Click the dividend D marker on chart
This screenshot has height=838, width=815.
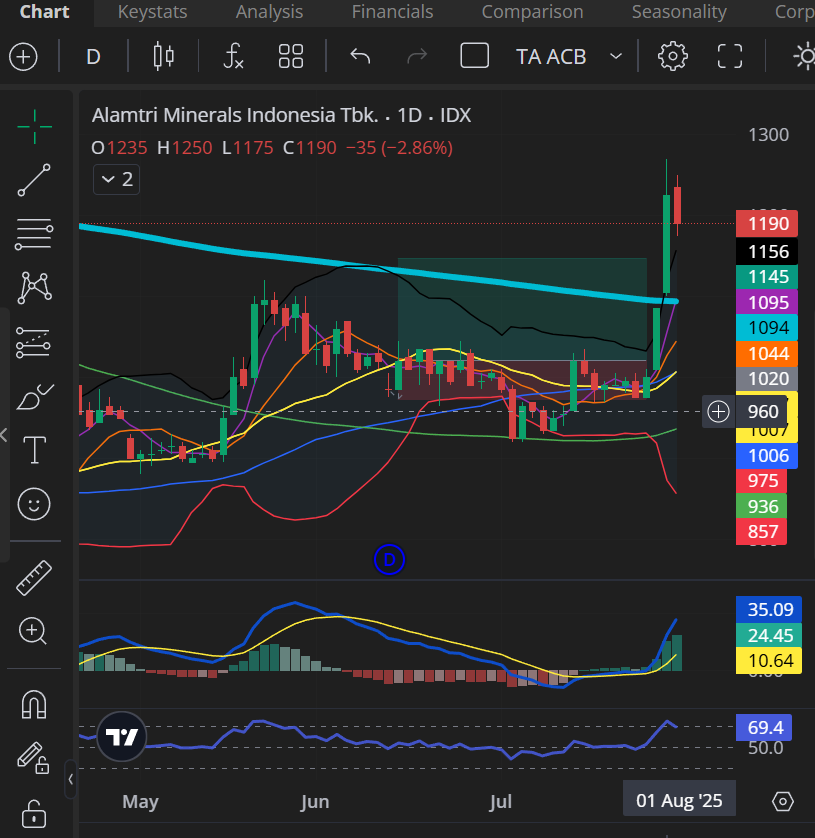389,560
